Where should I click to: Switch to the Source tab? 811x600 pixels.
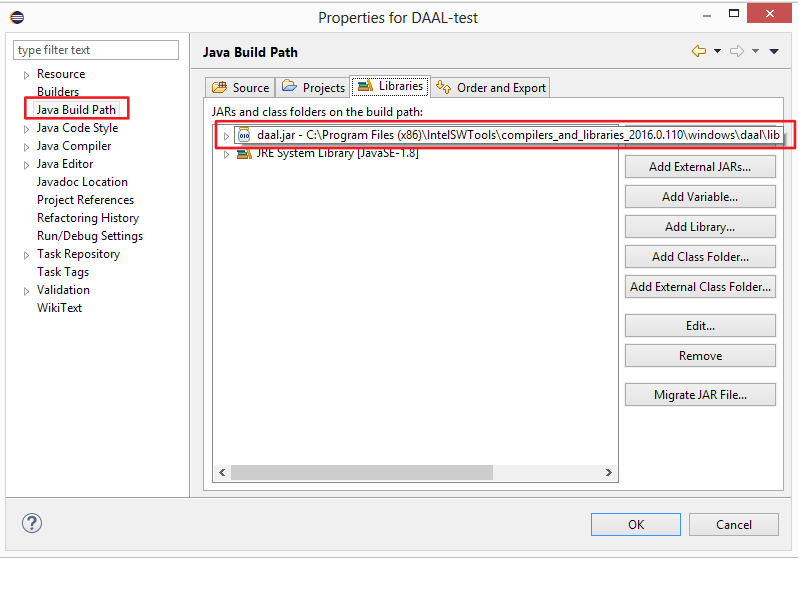(240, 87)
